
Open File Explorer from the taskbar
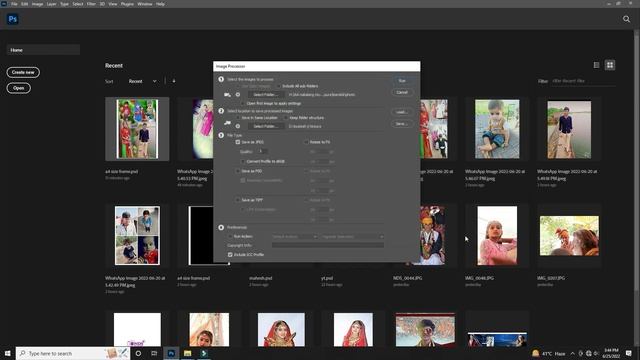pos(187,353)
